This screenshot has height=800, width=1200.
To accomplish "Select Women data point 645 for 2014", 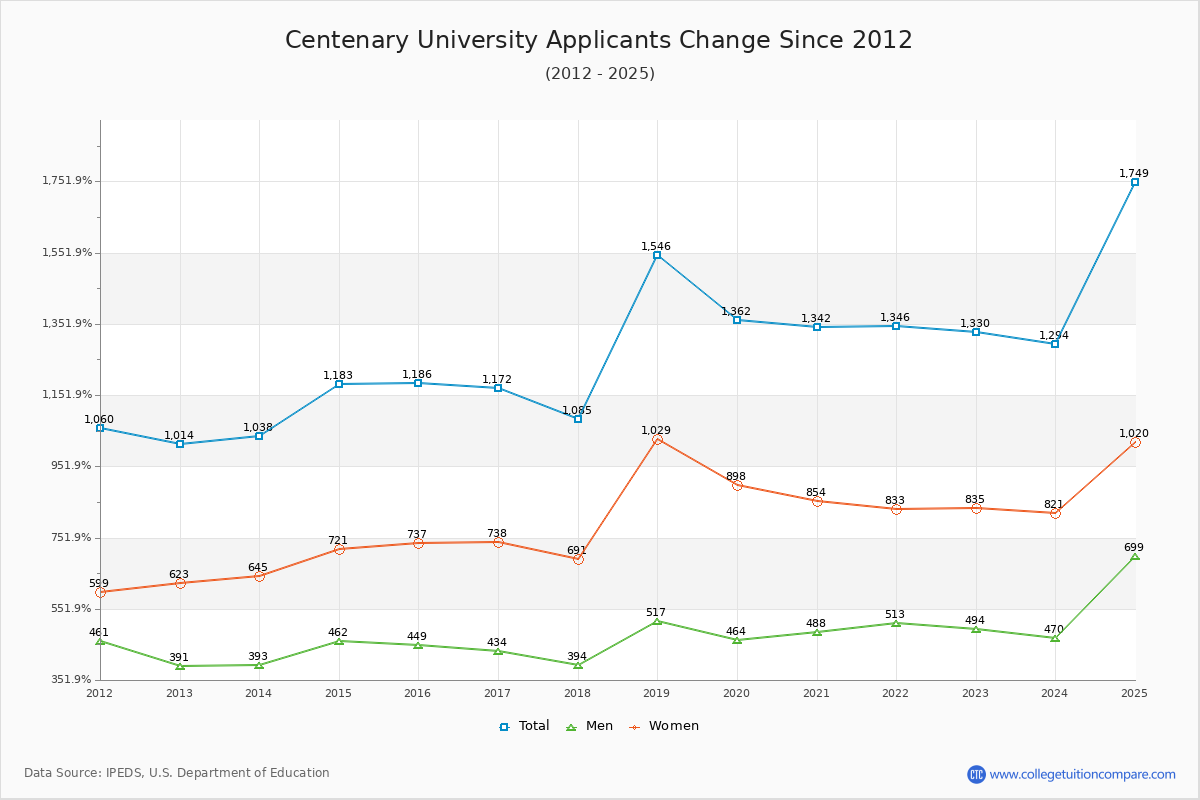I will click(x=259, y=576).
